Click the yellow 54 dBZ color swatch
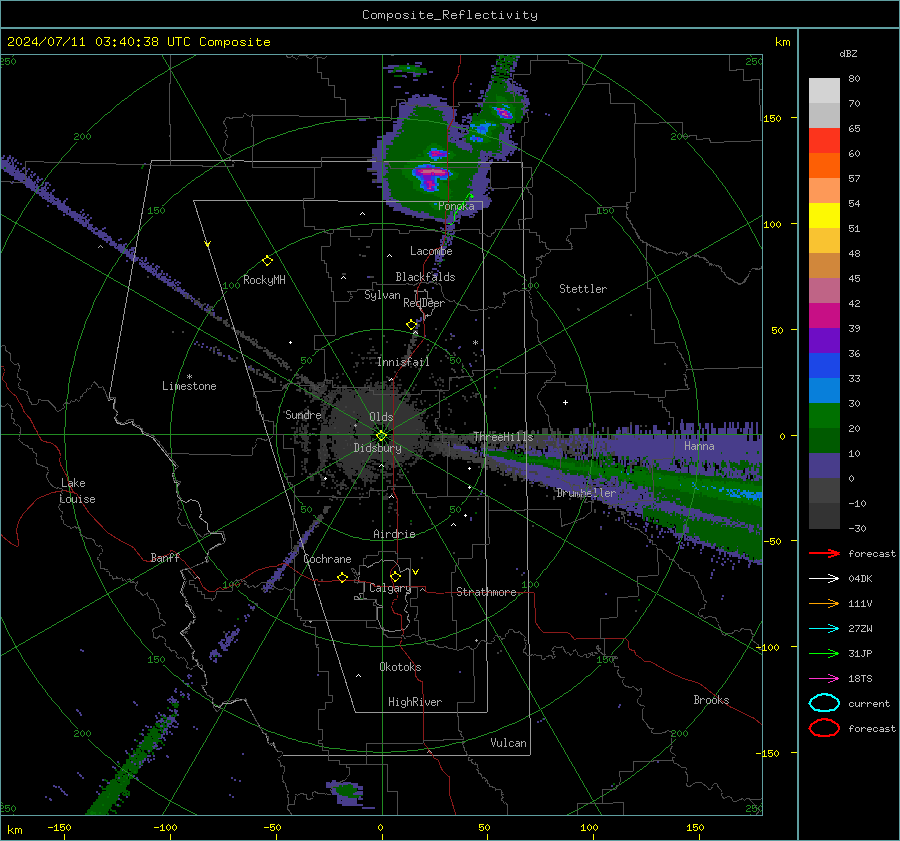Image resolution: width=900 pixels, height=841 pixels. pos(824,215)
